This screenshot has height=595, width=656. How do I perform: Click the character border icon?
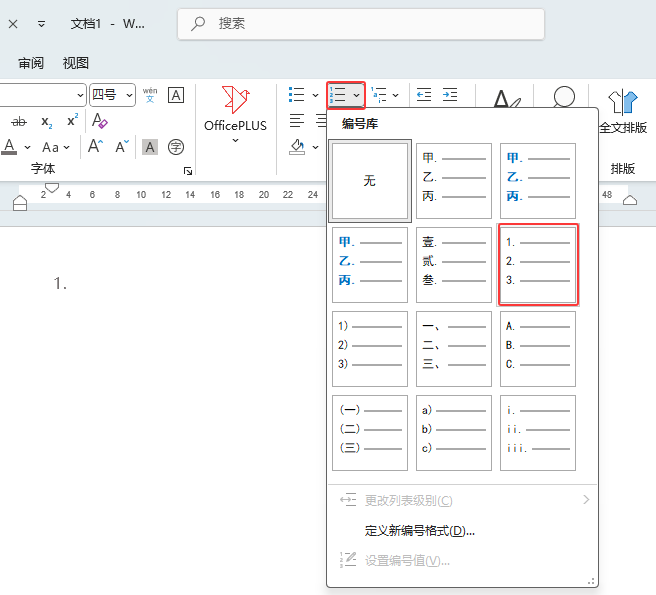(x=176, y=95)
